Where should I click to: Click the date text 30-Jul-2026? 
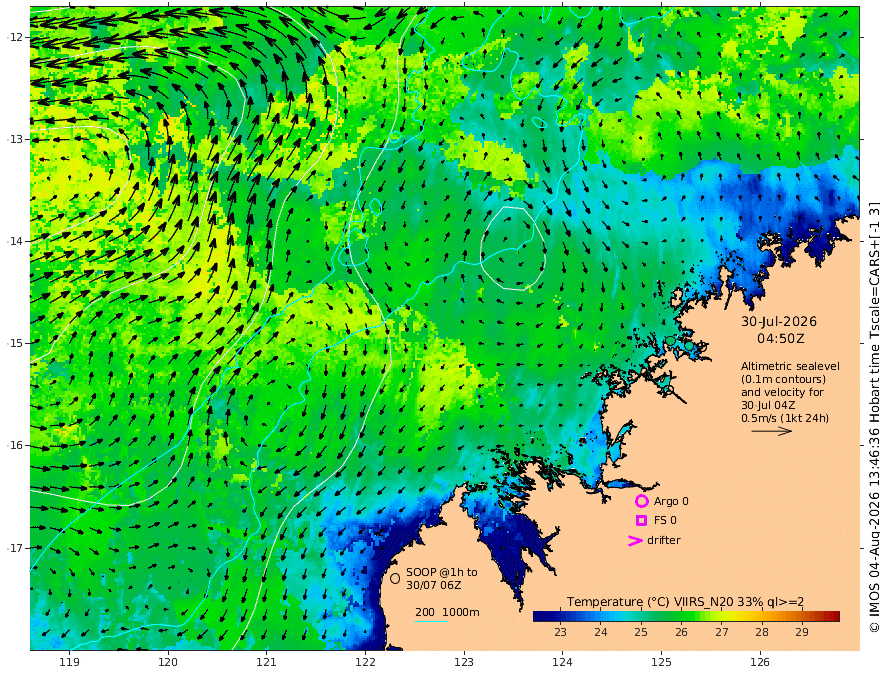pyautogui.click(x=779, y=321)
